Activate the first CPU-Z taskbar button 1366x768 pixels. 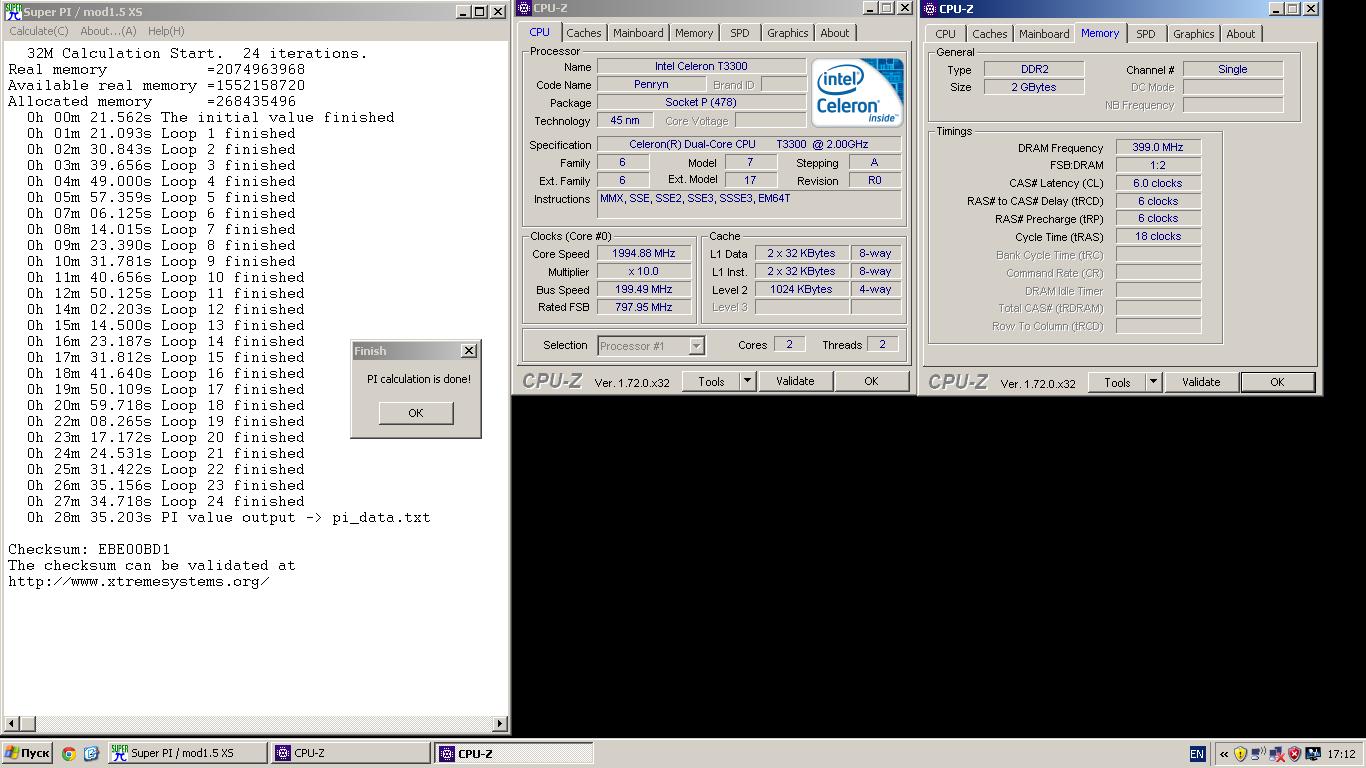351,753
